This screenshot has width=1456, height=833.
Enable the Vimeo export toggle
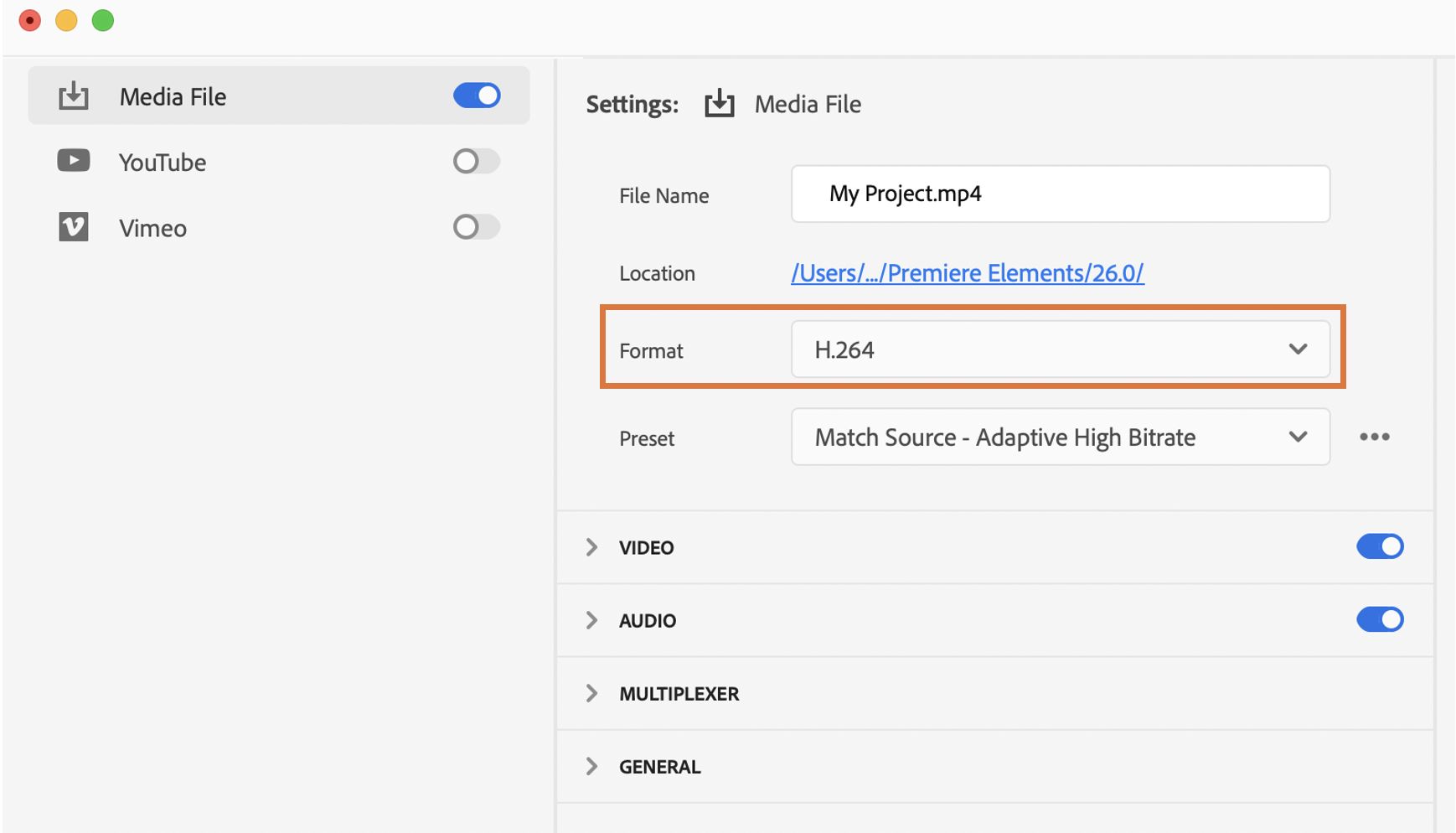click(477, 227)
